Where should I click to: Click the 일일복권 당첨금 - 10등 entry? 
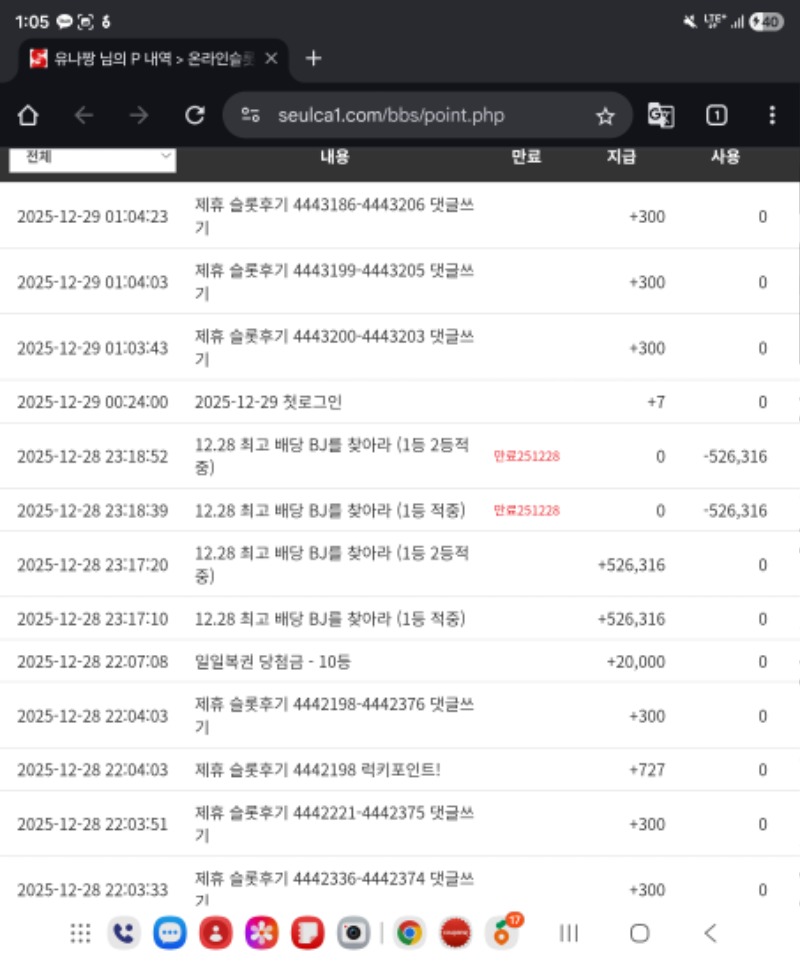click(273, 662)
